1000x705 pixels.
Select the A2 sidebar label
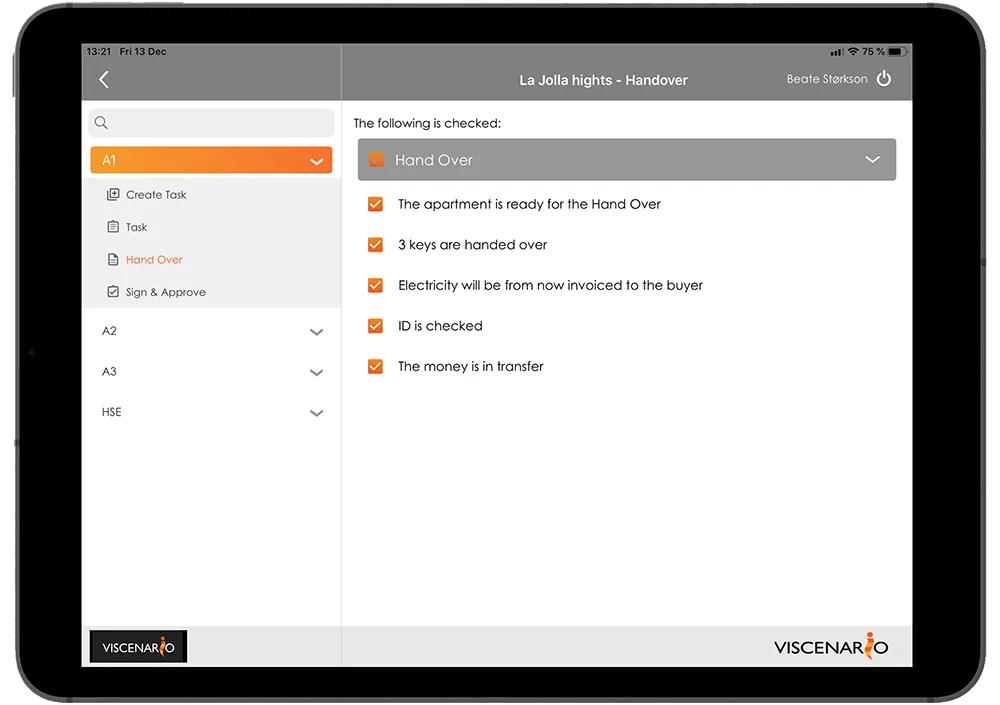[x=109, y=331]
